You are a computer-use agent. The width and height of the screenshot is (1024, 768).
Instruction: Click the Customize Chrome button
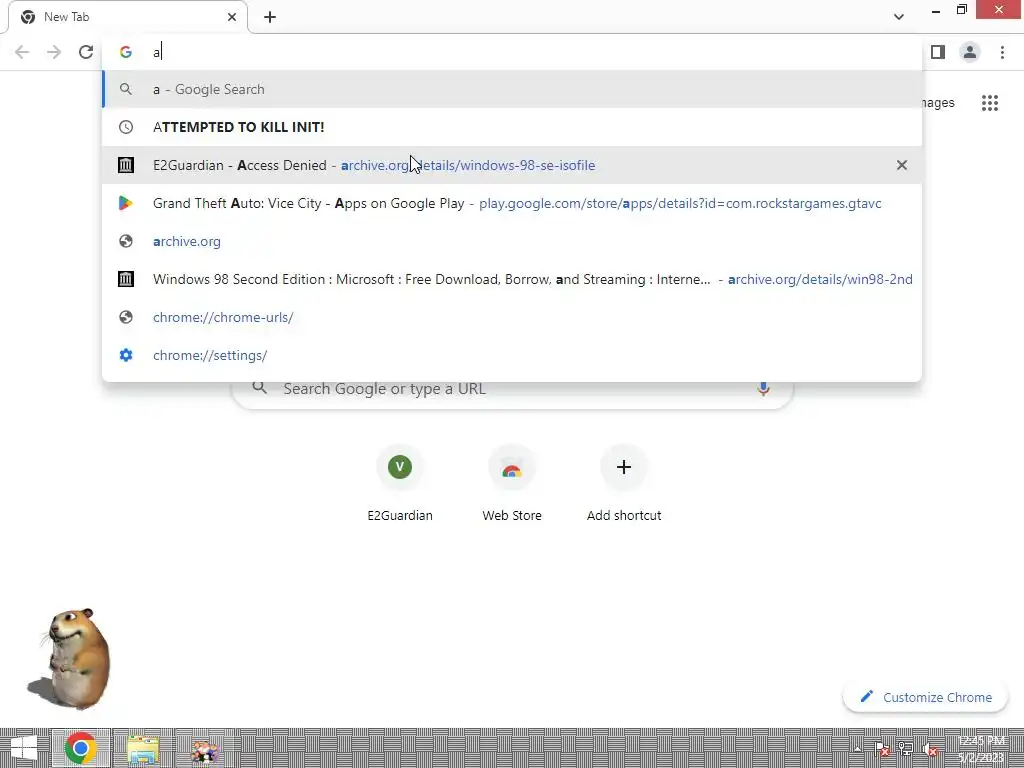tap(925, 697)
